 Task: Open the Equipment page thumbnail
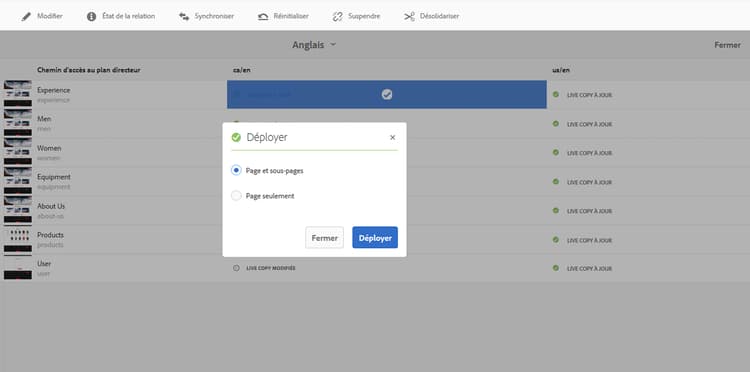click(x=18, y=180)
